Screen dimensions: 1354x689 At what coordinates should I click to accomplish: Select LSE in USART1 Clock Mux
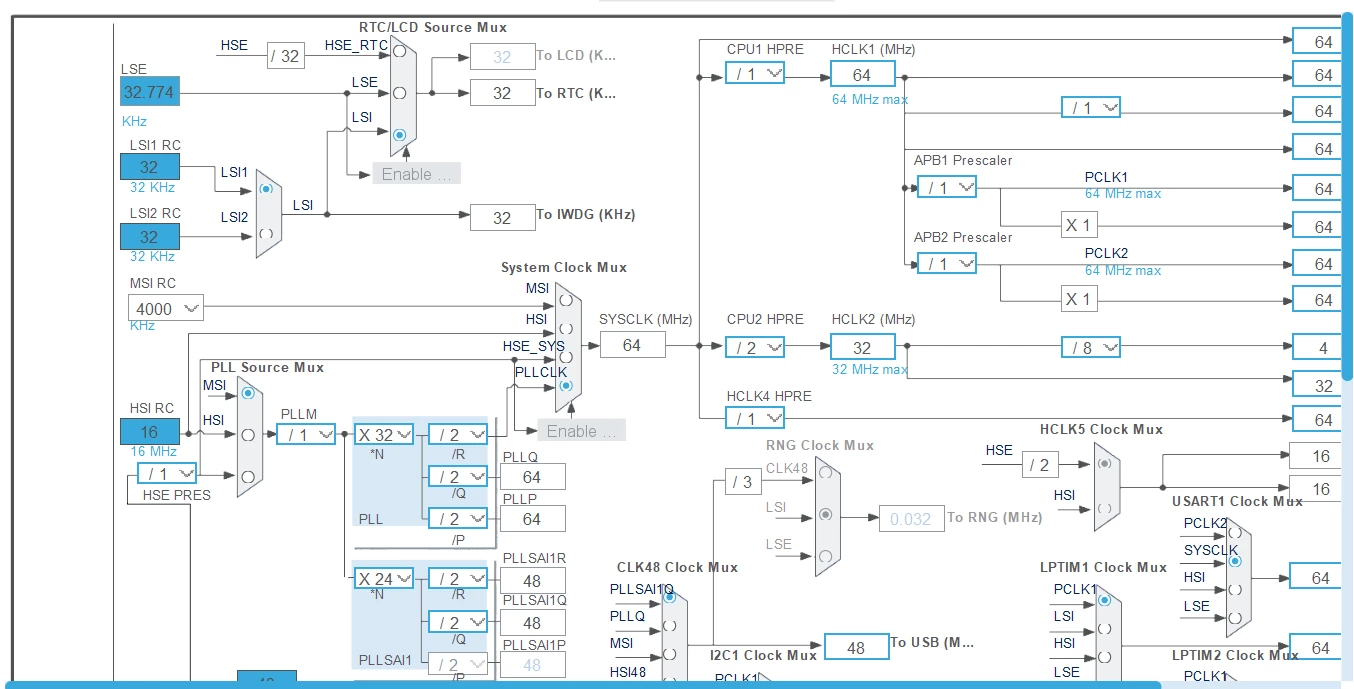pyautogui.click(x=1235, y=616)
